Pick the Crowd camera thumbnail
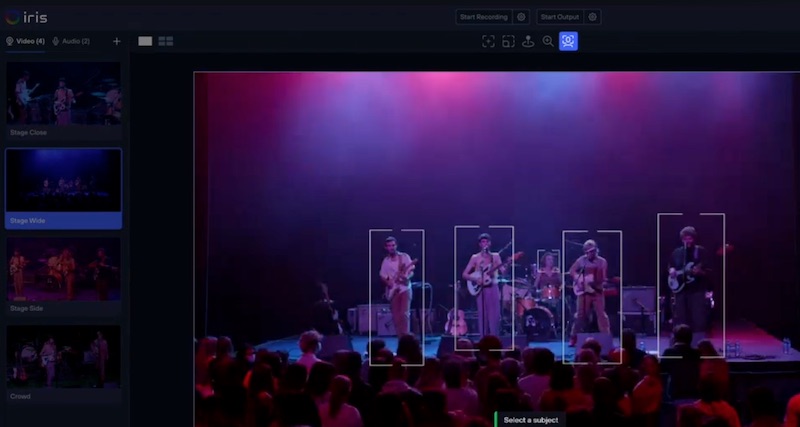This screenshot has width=800, height=427. coord(64,355)
